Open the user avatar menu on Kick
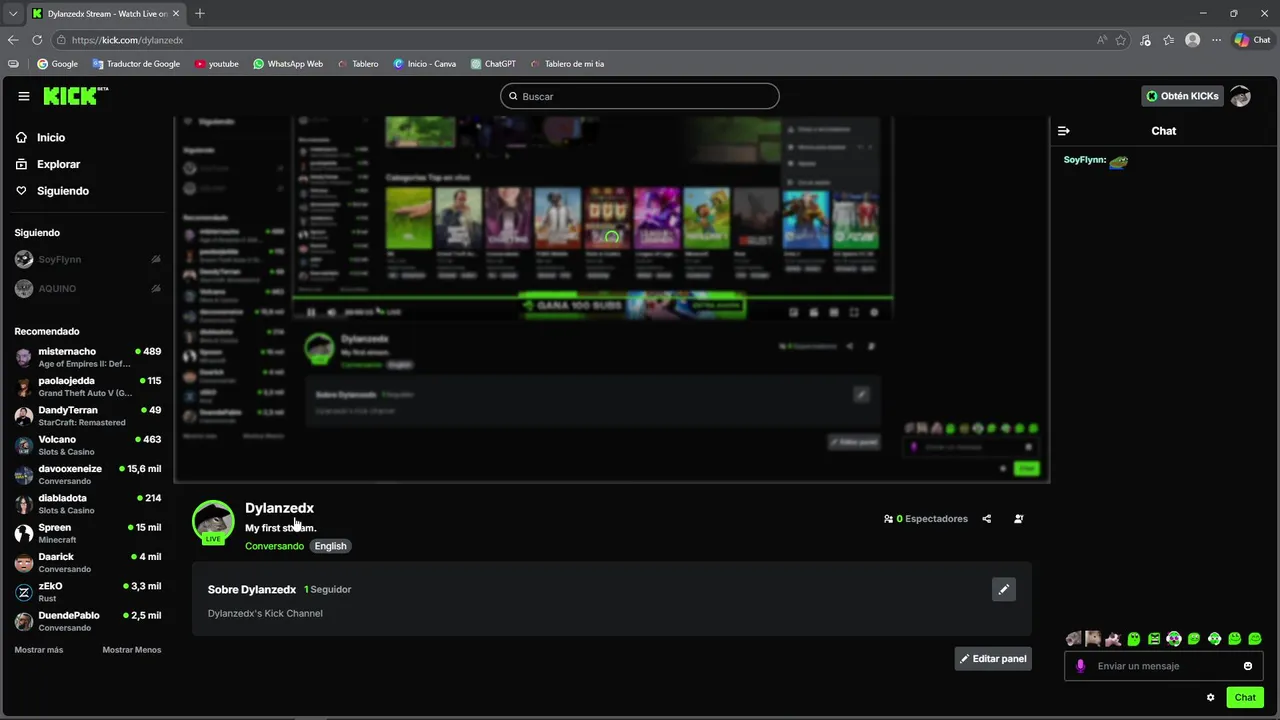 pyautogui.click(x=1241, y=96)
